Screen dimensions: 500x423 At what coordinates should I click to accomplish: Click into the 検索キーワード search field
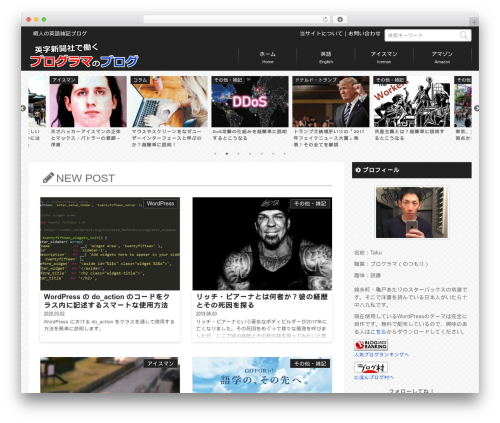[422, 35]
